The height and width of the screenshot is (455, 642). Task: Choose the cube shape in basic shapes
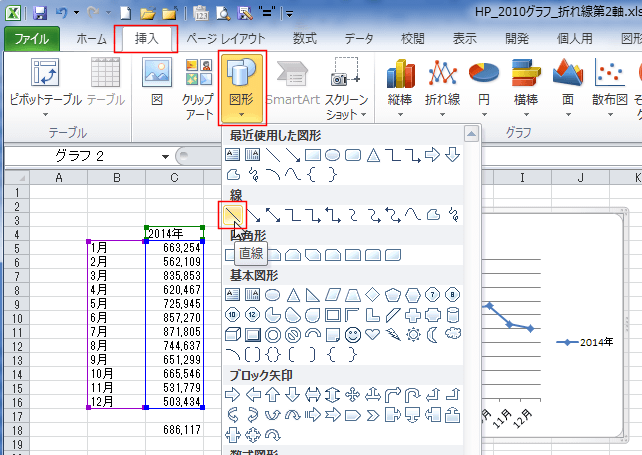(233, 333)
